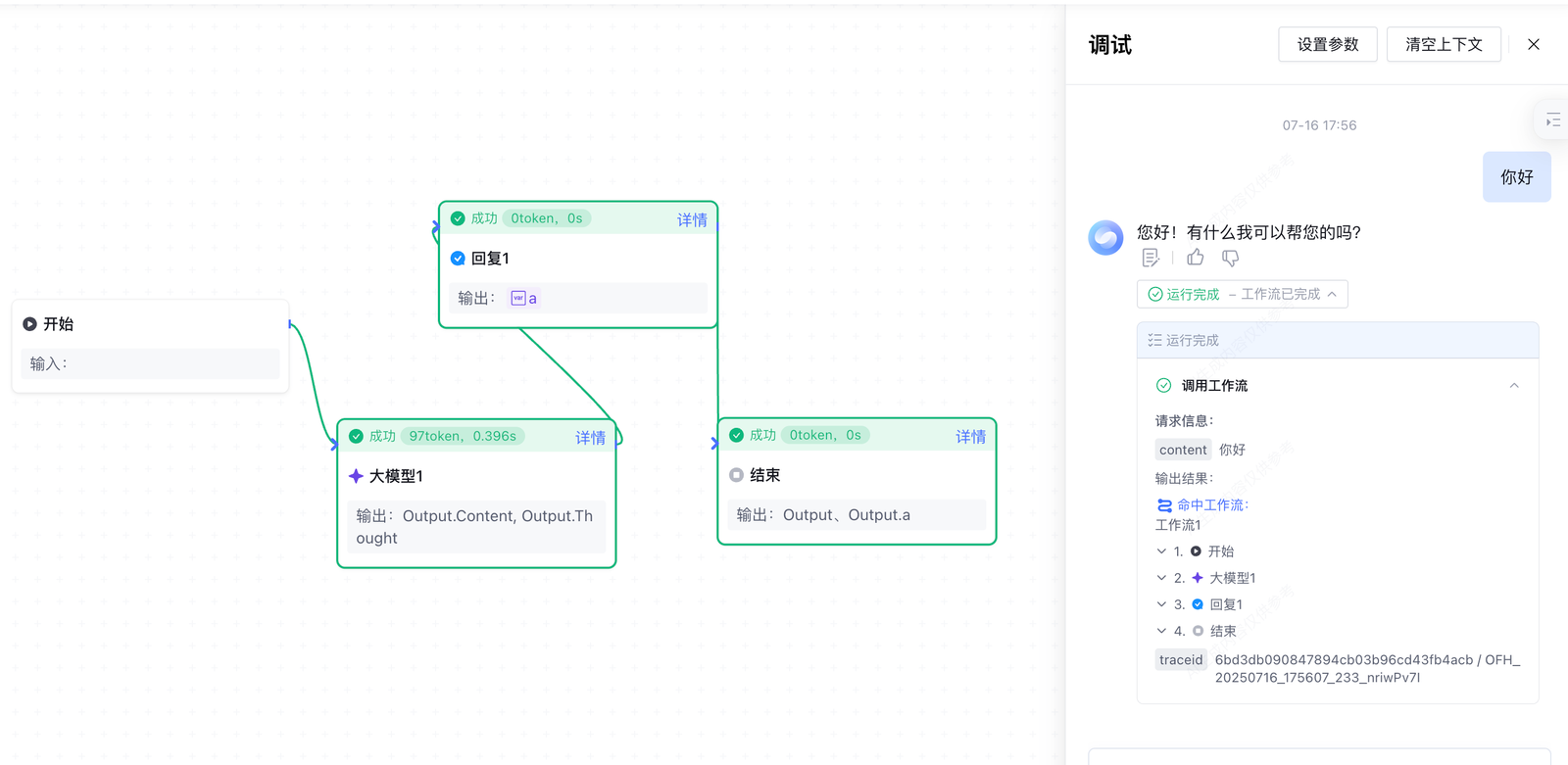The height and width of the screenshot is (765, 1568).
Task: Open 详情 link on 结束 node
Action: point(970,436)
